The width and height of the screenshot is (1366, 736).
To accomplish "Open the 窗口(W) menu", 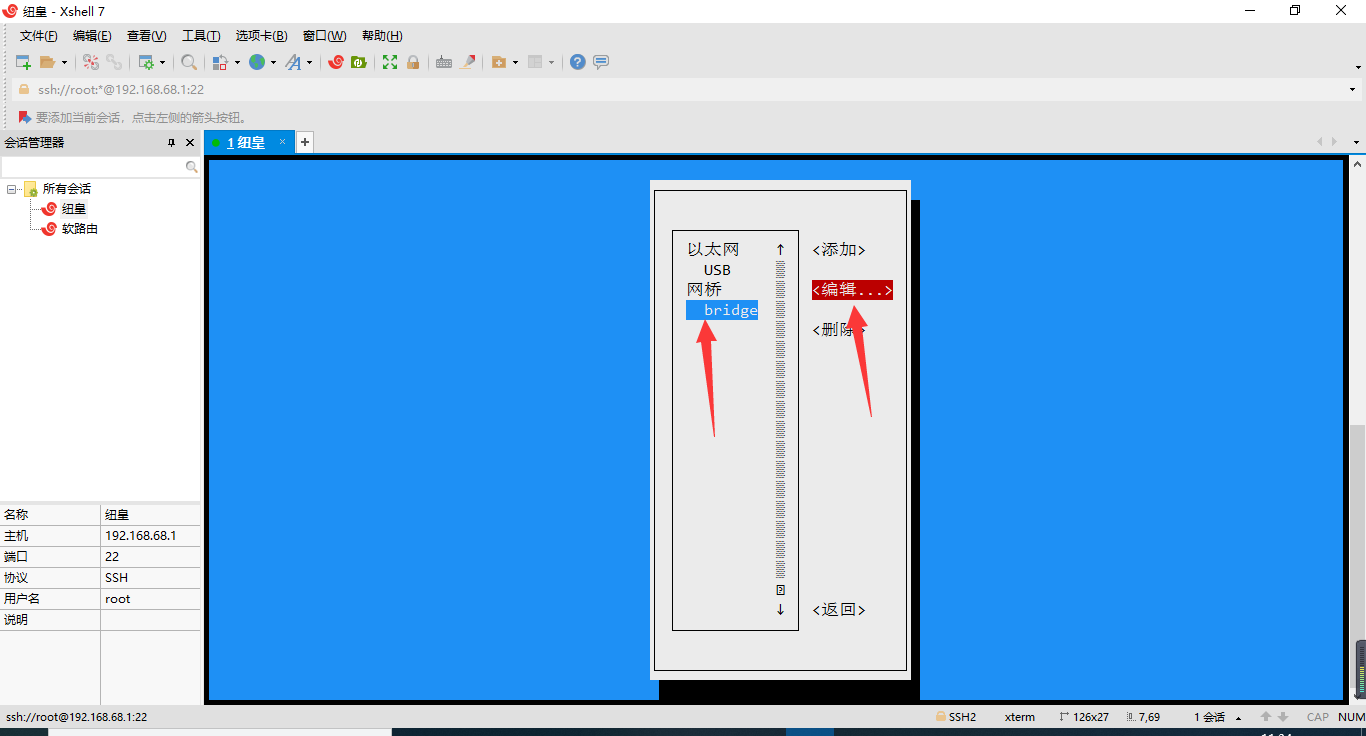I will [325, 36].
